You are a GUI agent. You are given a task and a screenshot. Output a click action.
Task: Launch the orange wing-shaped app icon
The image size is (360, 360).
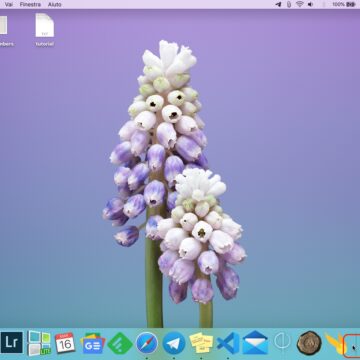tap(334, 343)
